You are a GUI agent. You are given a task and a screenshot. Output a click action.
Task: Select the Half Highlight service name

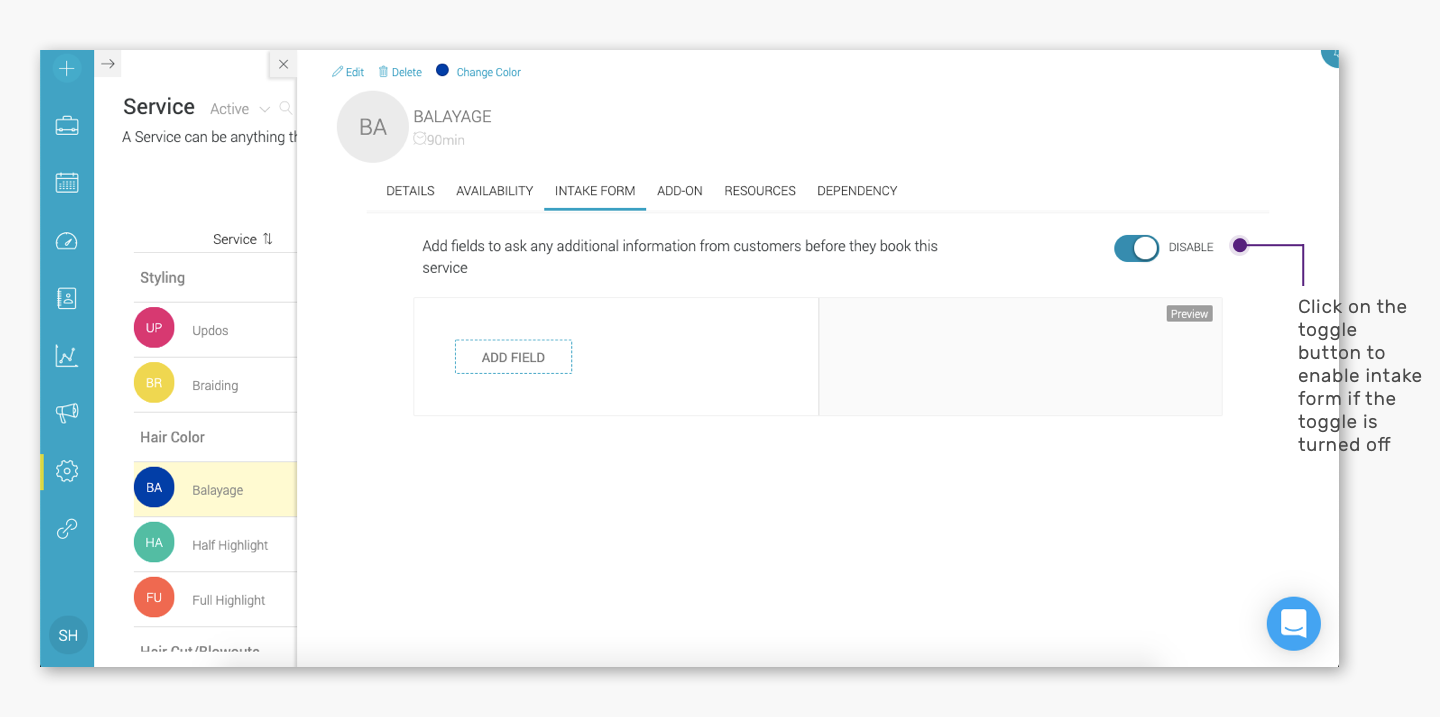pyautogui.click(x=230, y=545)
